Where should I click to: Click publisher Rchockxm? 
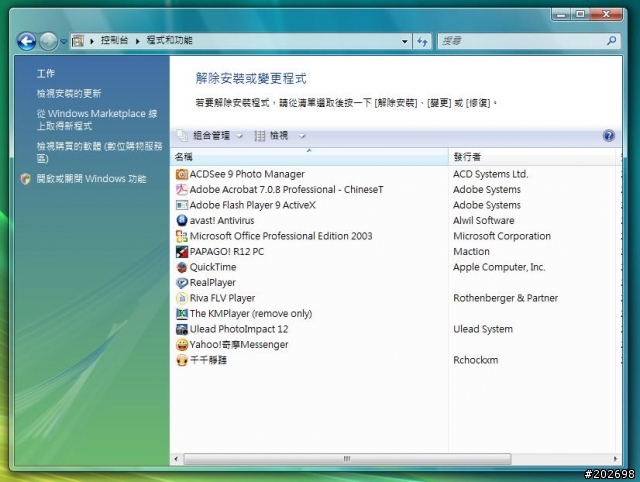tap(476, 360)
